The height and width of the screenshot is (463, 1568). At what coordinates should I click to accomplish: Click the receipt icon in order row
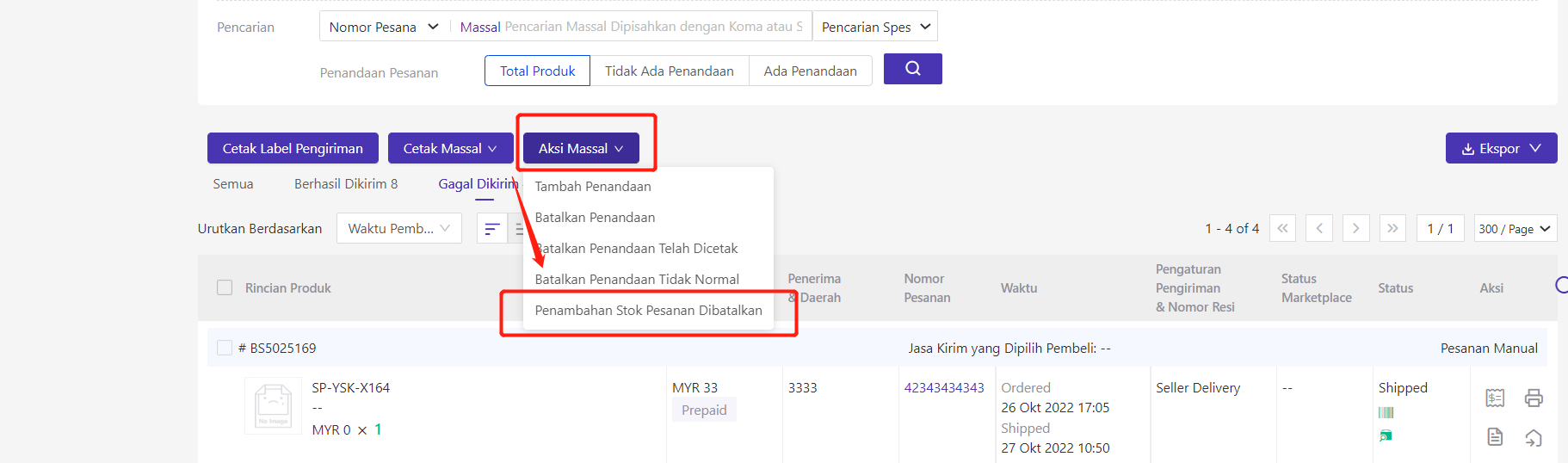click(1495, 398)
